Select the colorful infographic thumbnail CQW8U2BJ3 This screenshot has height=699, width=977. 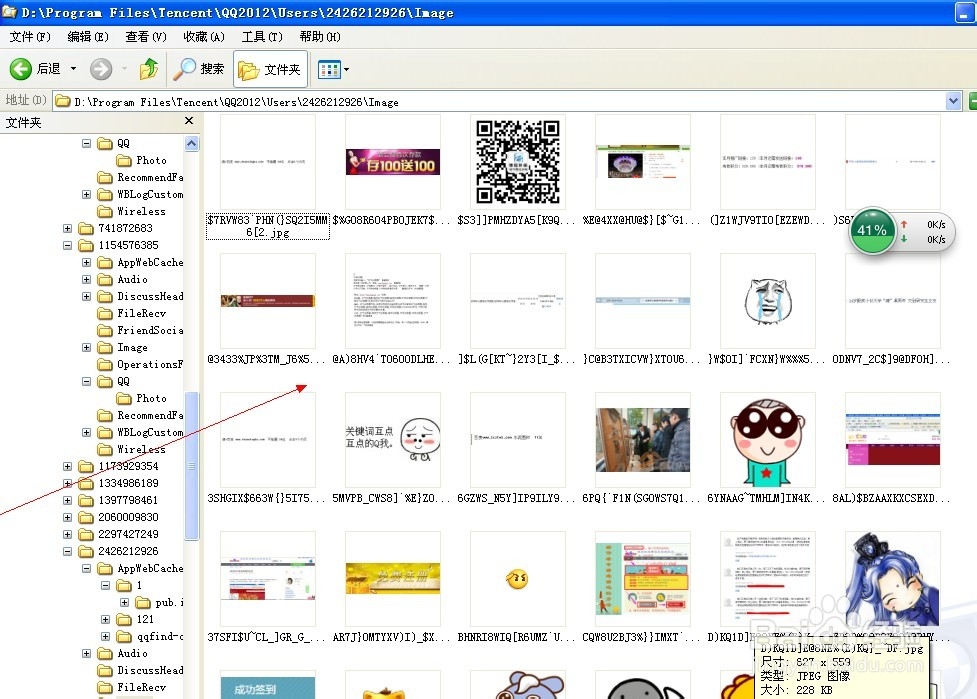click(x=643, y=579)
